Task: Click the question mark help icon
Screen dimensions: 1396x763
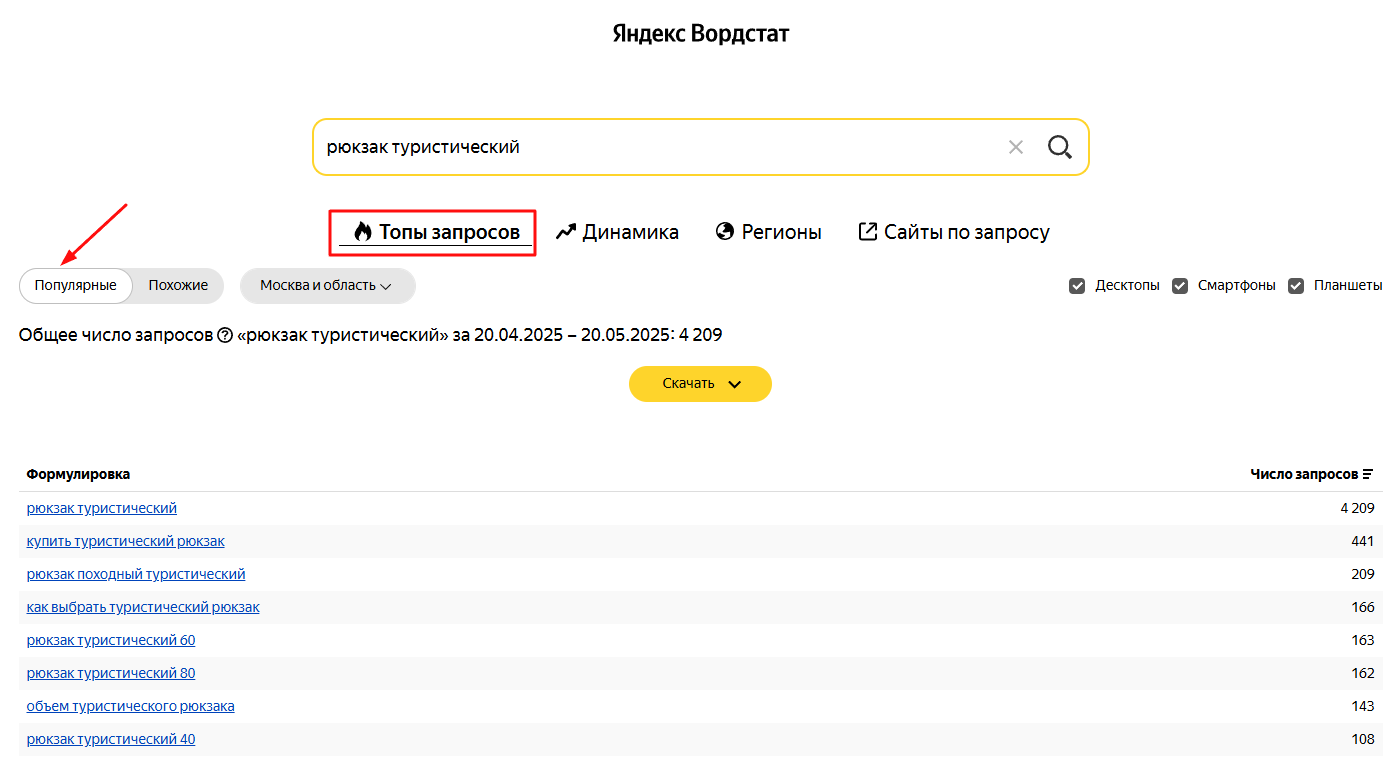Action: tap(225, 335)
